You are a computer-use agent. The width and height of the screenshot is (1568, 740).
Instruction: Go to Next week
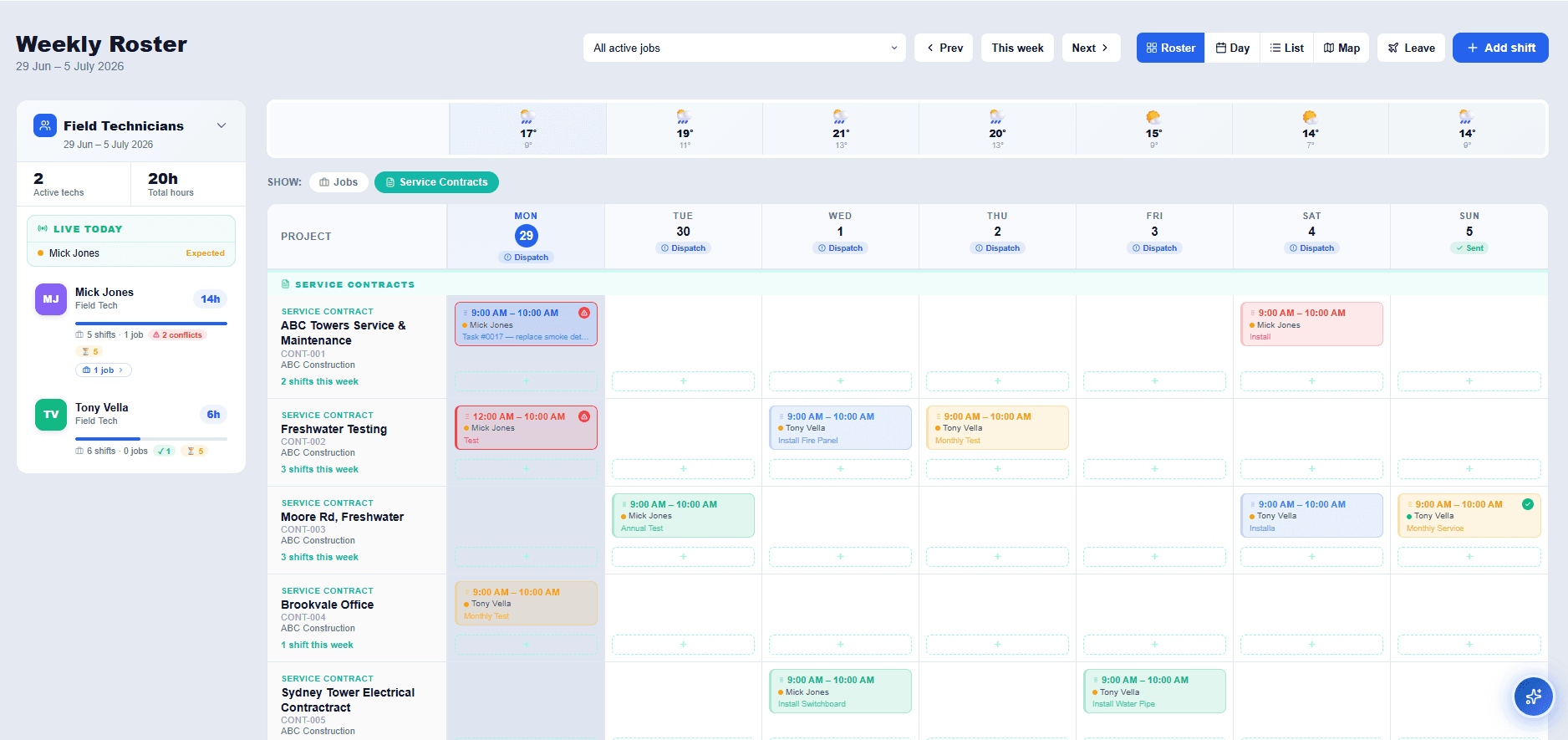click(x=1091, y=48)
